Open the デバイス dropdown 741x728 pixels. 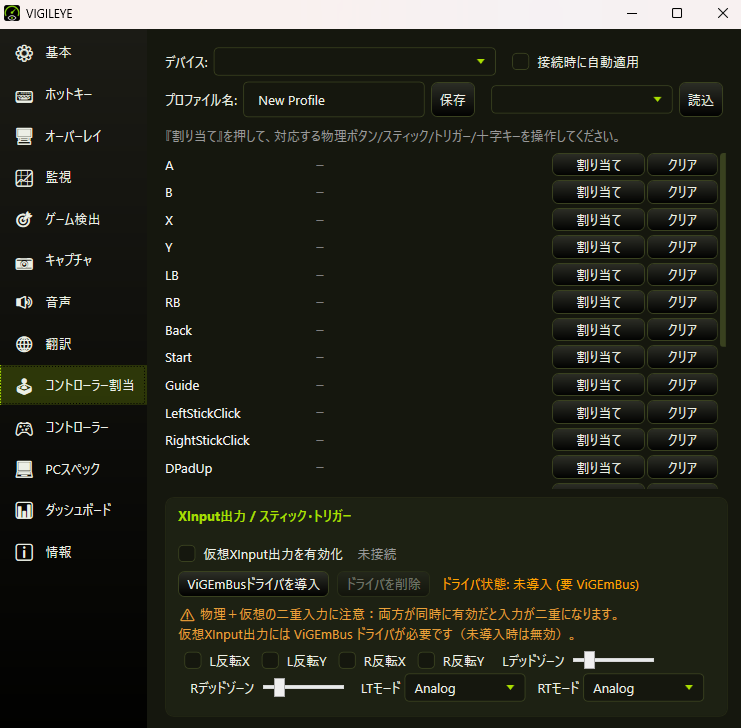(x=354, y=61)
